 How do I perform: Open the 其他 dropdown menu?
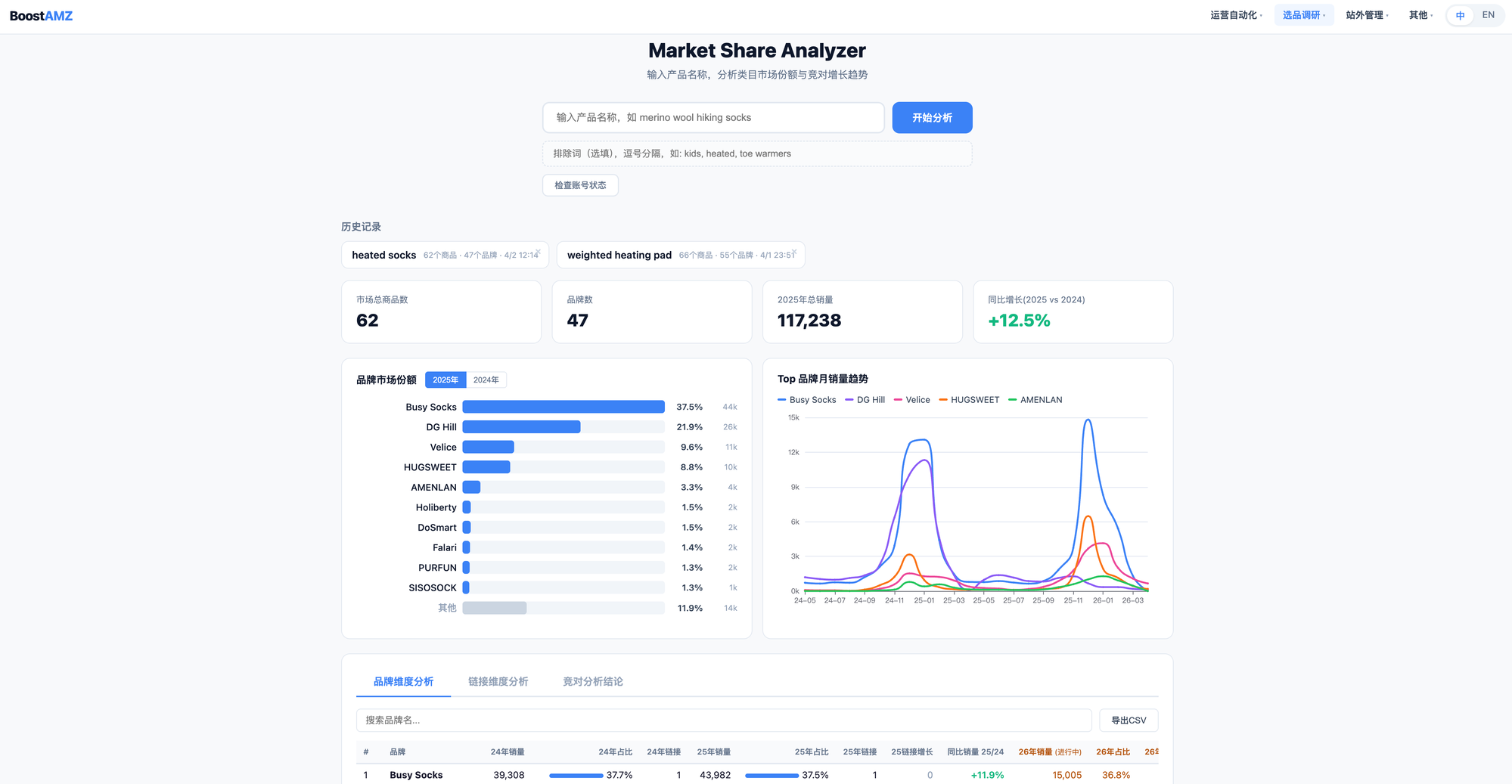tap(1420, 15)
